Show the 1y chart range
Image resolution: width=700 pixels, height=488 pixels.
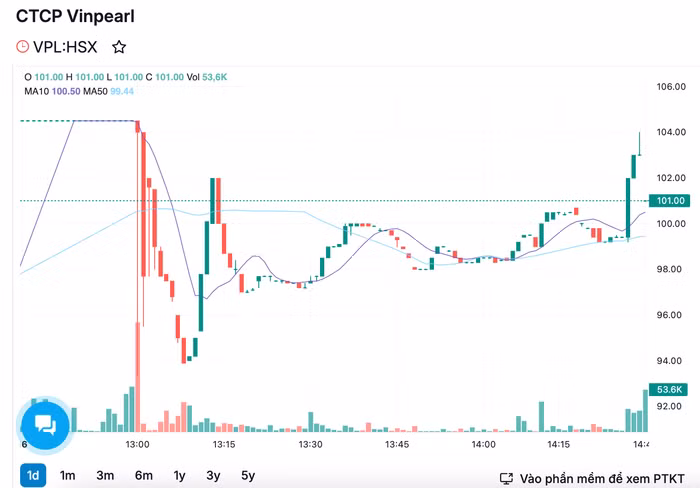[x=179, y=476]
